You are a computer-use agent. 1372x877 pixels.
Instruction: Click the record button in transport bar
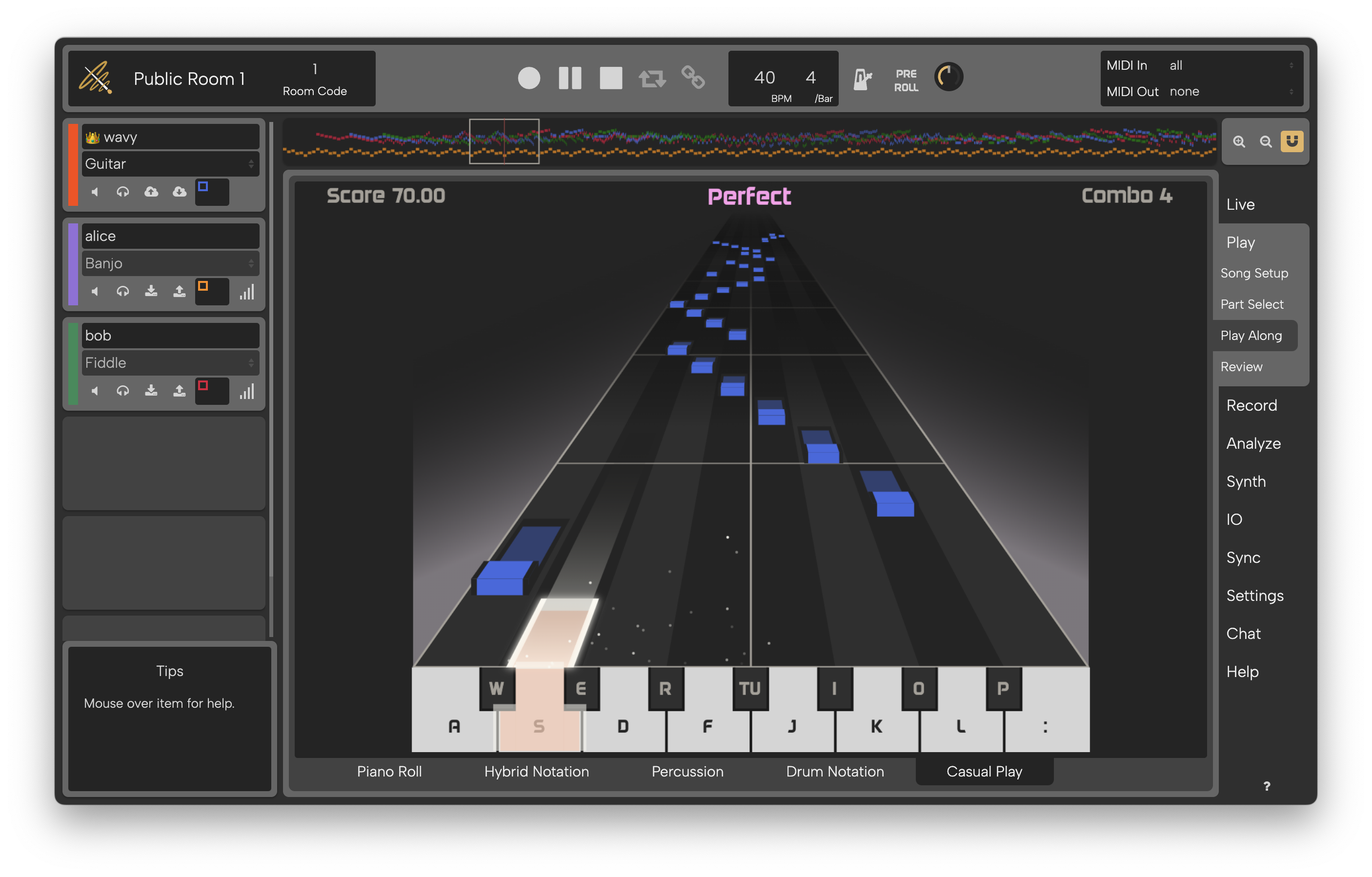click(x=529, y=78)
